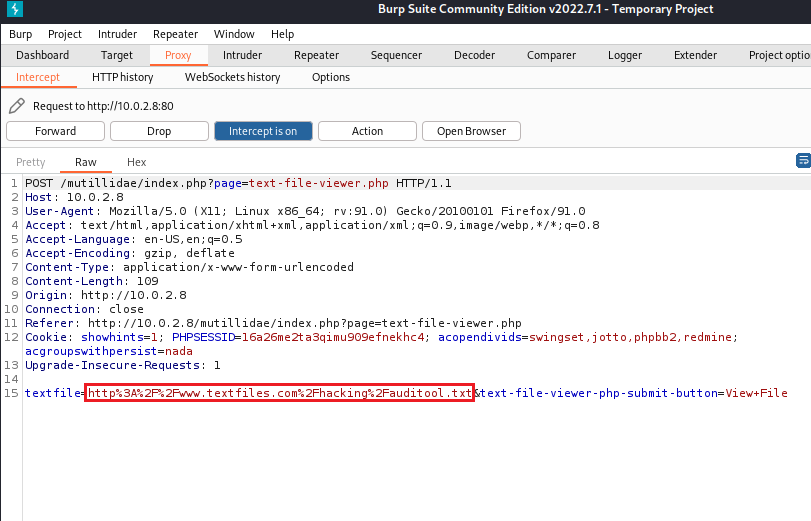Click the textfile URL parameter value
This screenshot has height=521, width=811.
280,393
